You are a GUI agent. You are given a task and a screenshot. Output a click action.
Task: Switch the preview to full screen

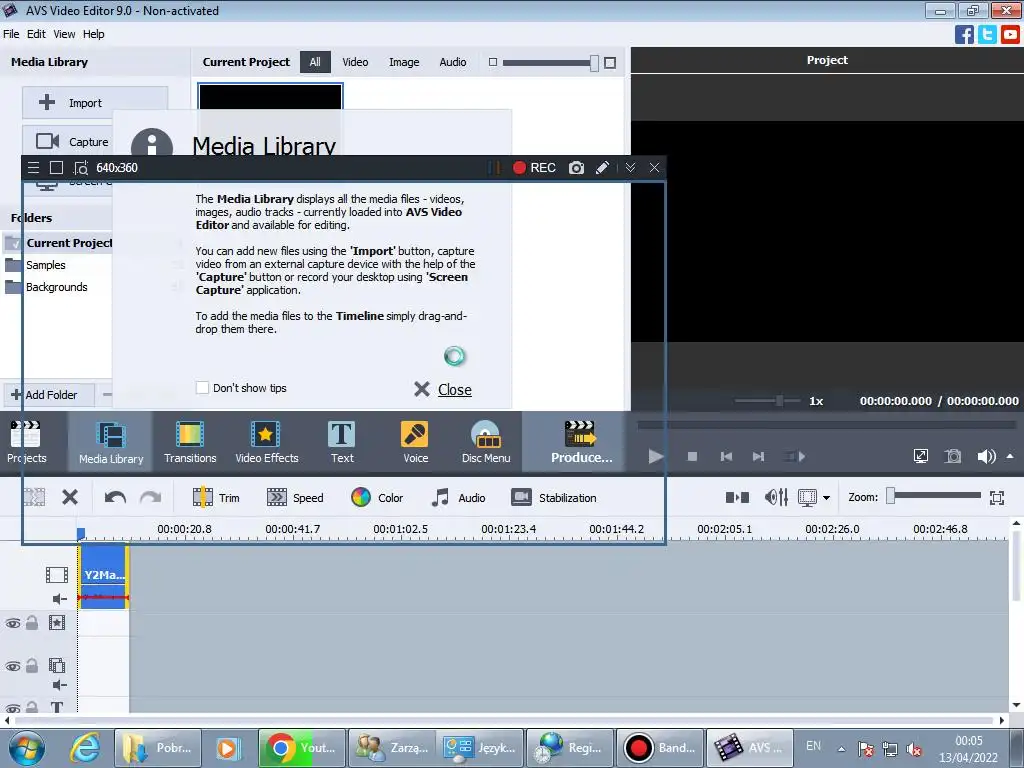coord(921,456)
